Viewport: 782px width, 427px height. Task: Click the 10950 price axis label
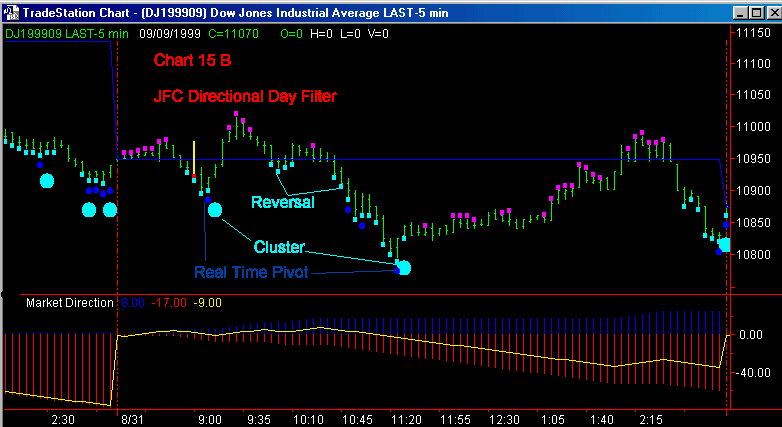click(754, 159)
